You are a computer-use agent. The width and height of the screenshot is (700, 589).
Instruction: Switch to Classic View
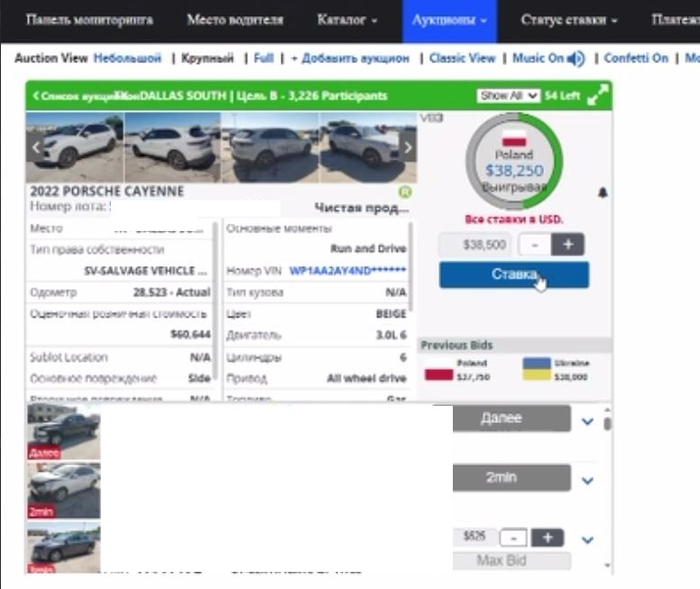463,58
